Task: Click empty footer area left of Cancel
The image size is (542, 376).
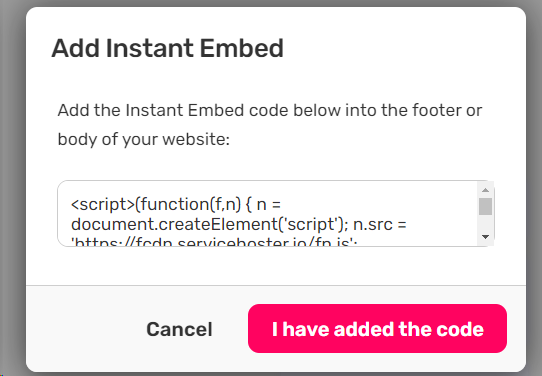Action: [x=85, y=329]
